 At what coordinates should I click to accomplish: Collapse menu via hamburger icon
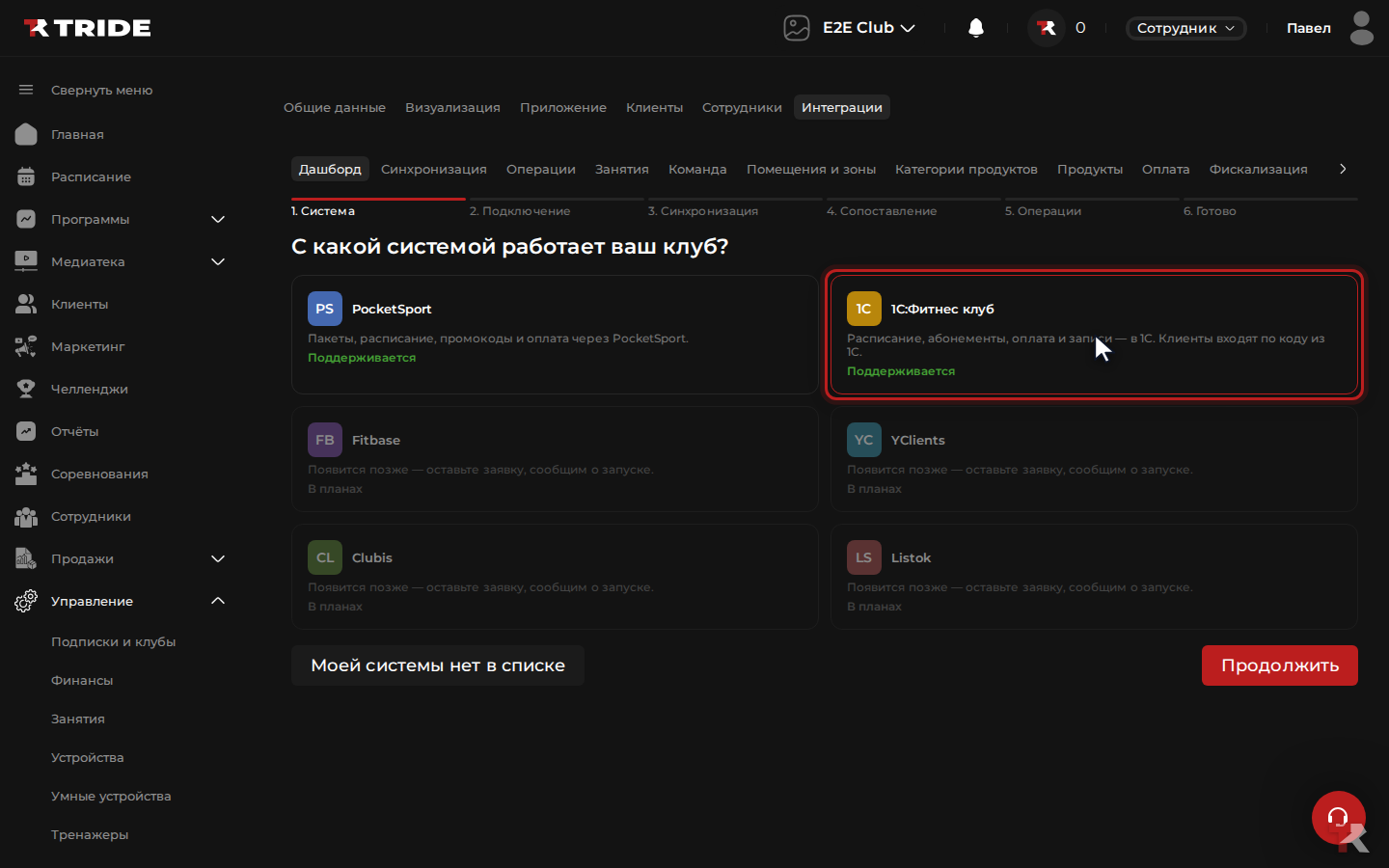pos(26,90)
